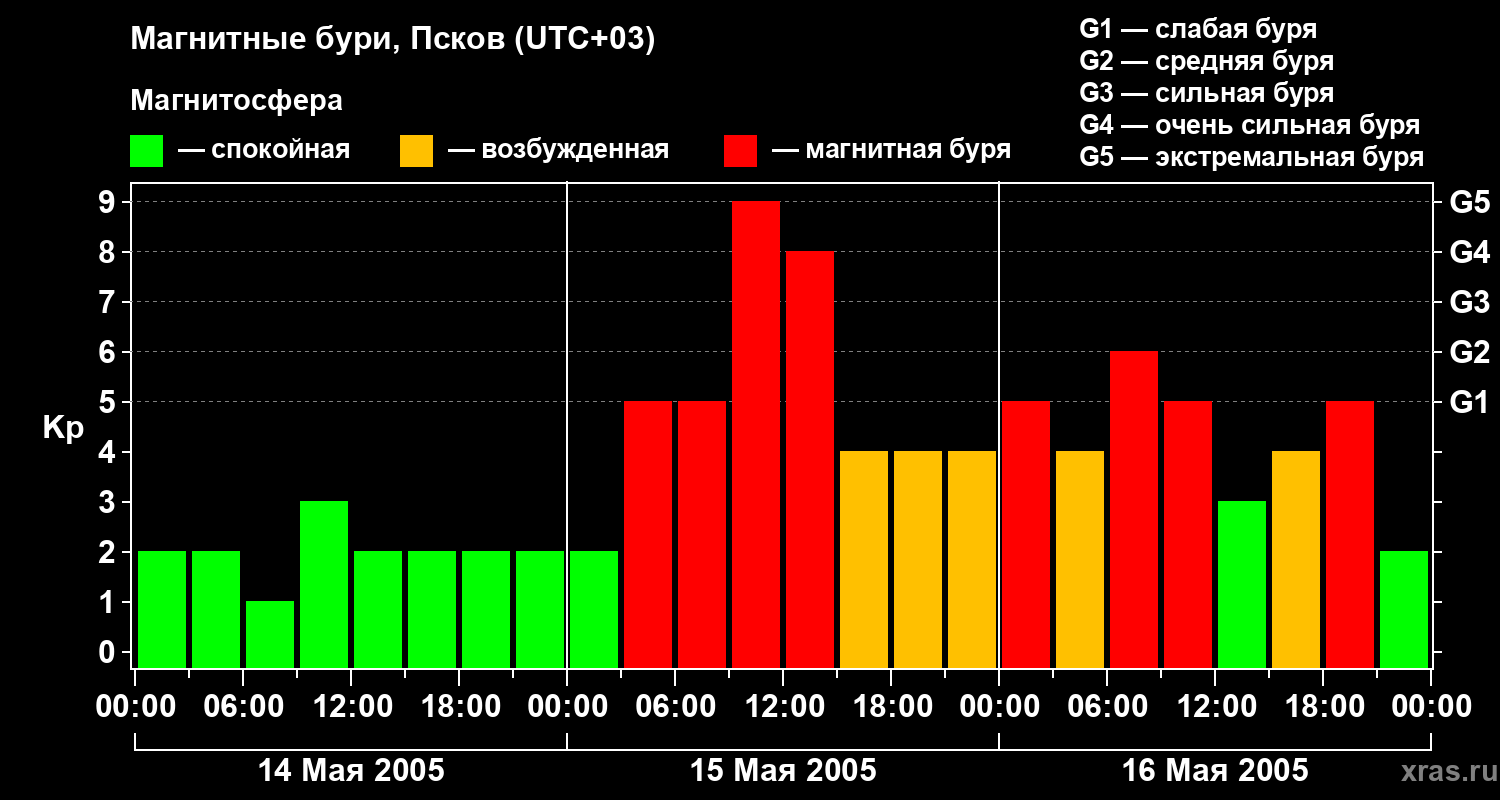Select the "— магнитная буря" legend label
Viewport: 1500px width, 800px height.
[891, 151]
